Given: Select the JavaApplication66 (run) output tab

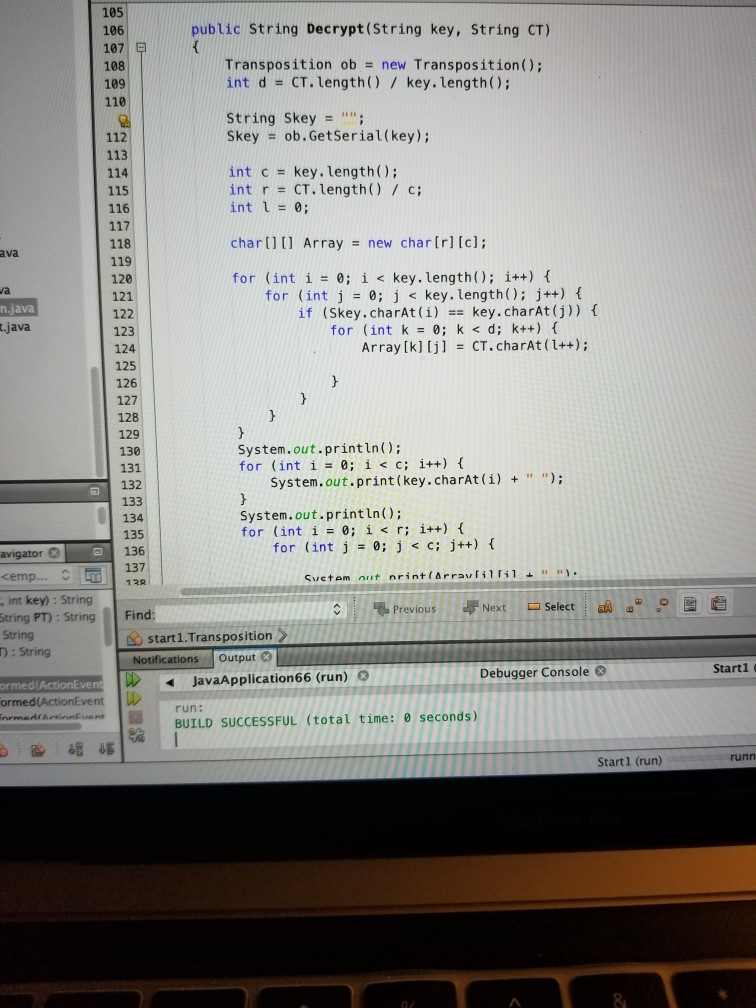Looking at the screenshot, I should [269, 678].
